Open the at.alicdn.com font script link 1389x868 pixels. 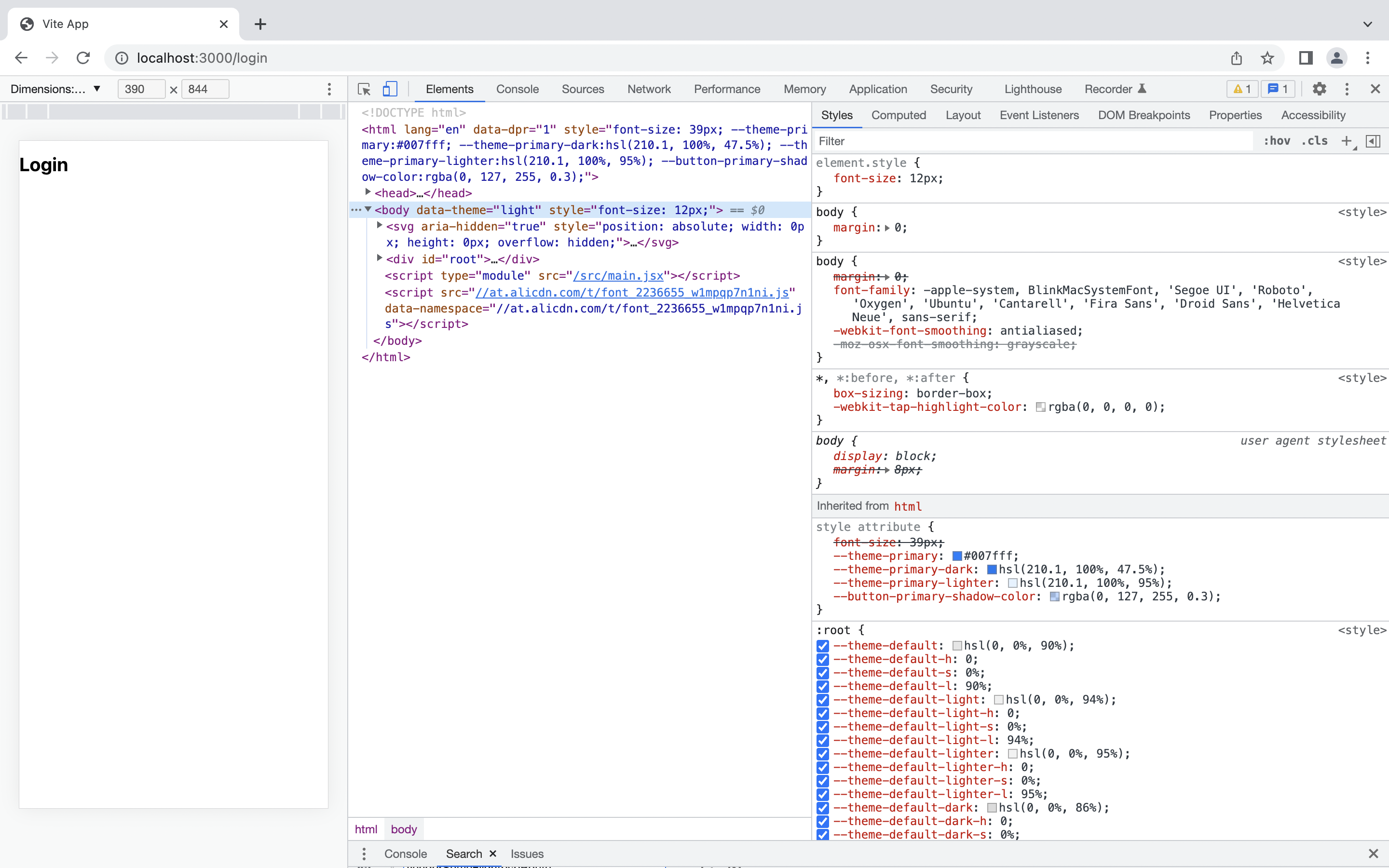(x=632, y=292)
